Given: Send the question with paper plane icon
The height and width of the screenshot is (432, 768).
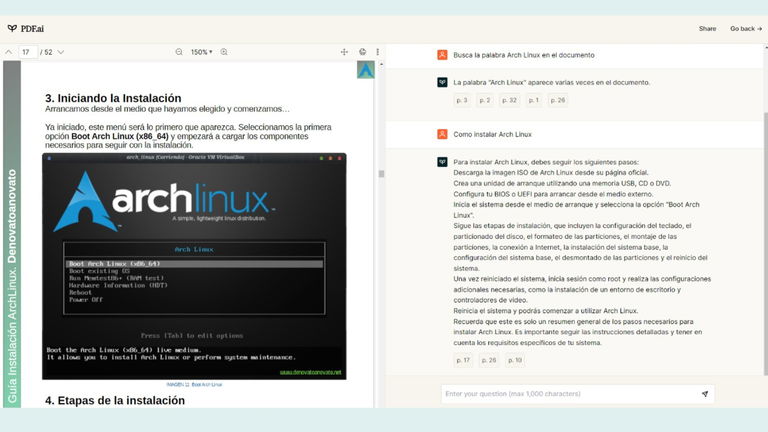Looking at the screenshot, I should [705, 394].
